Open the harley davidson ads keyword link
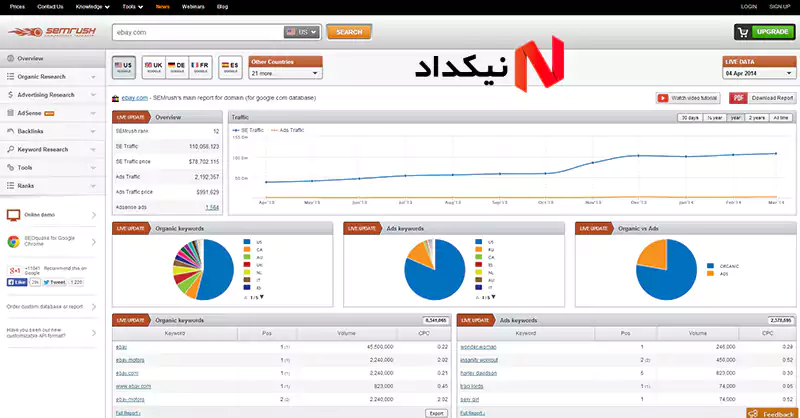 [478, 373]
